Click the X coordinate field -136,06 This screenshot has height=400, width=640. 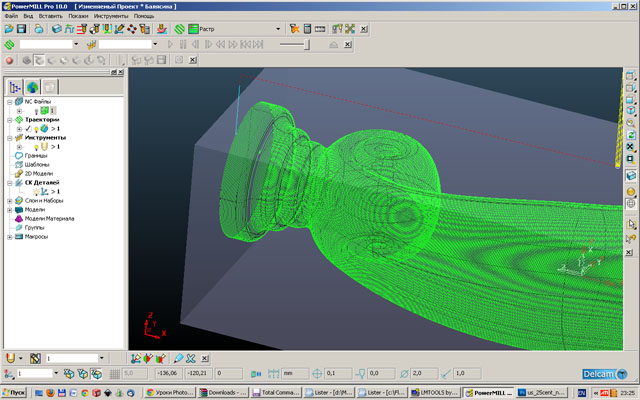tap(168, 373)
